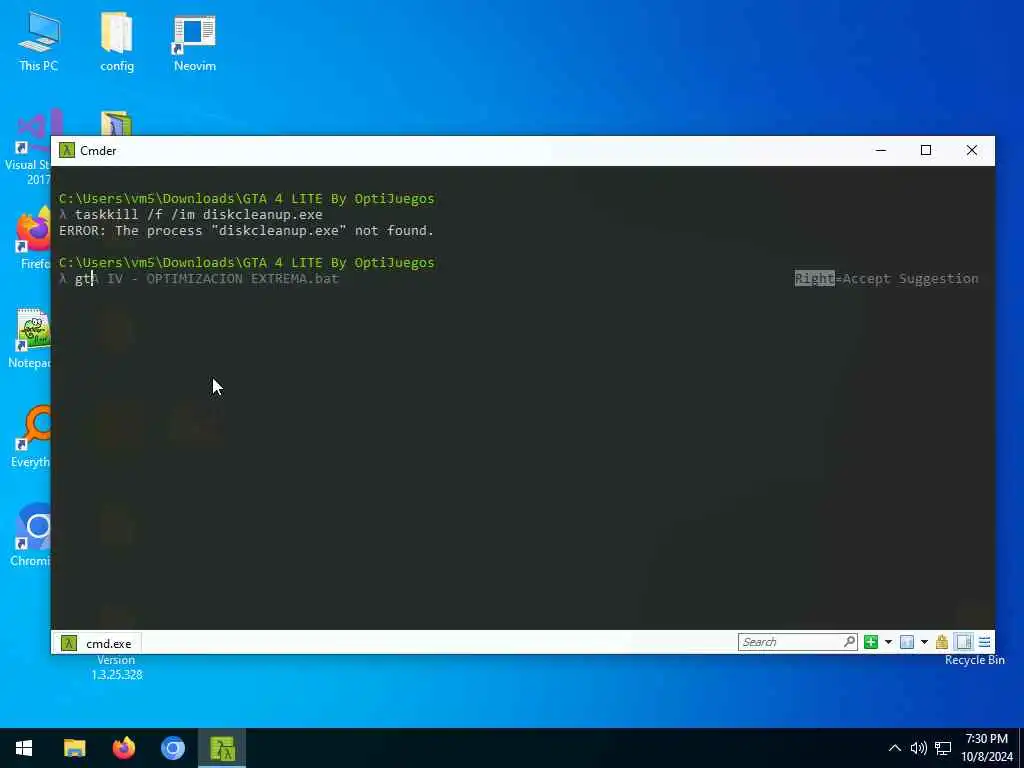Image resolution: width=1024 pixels, height=768 pixels.
Task: Select the Everything desktop shortcut
Action: (x=30, y=438)
